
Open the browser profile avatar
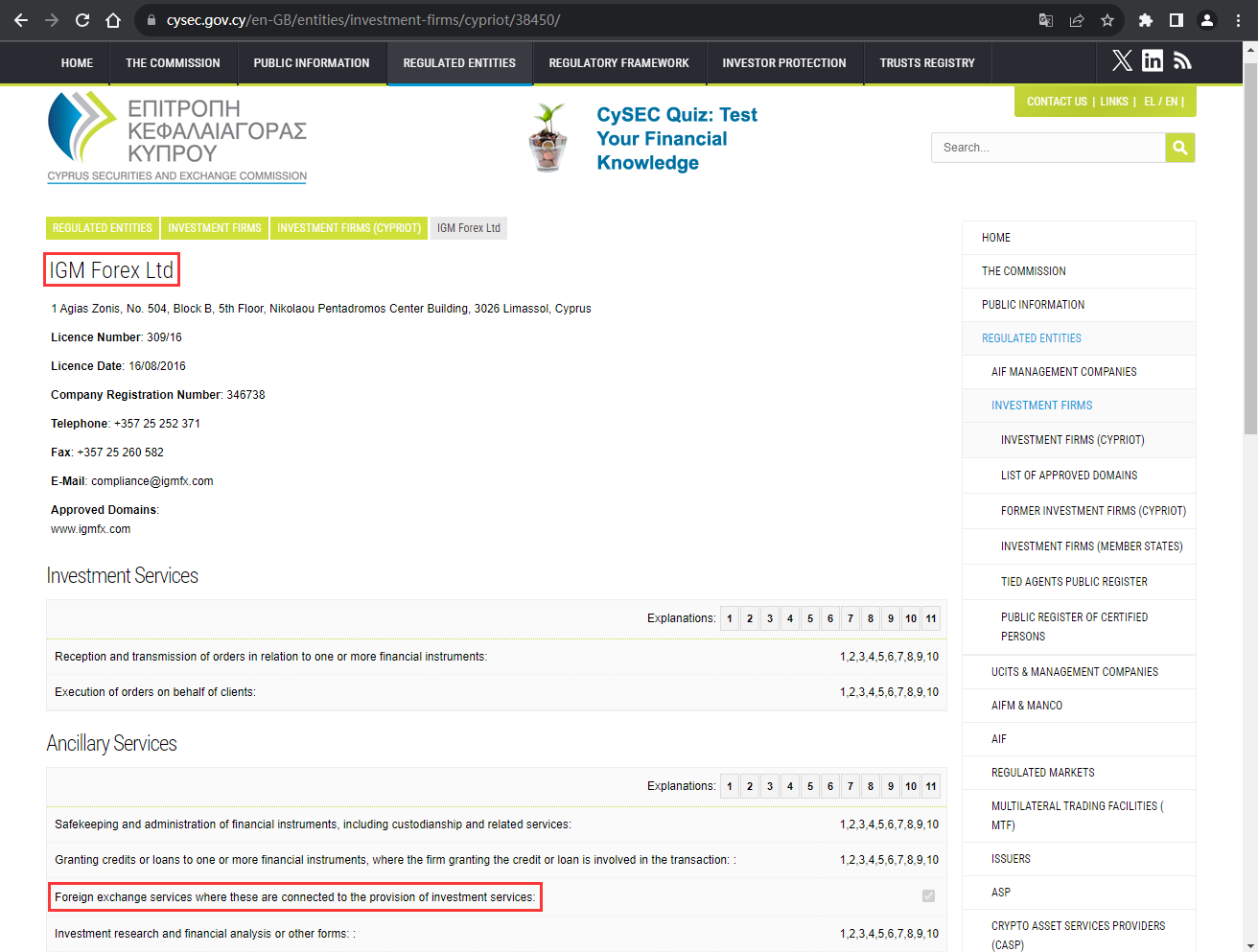click(x=1207, y=20)
